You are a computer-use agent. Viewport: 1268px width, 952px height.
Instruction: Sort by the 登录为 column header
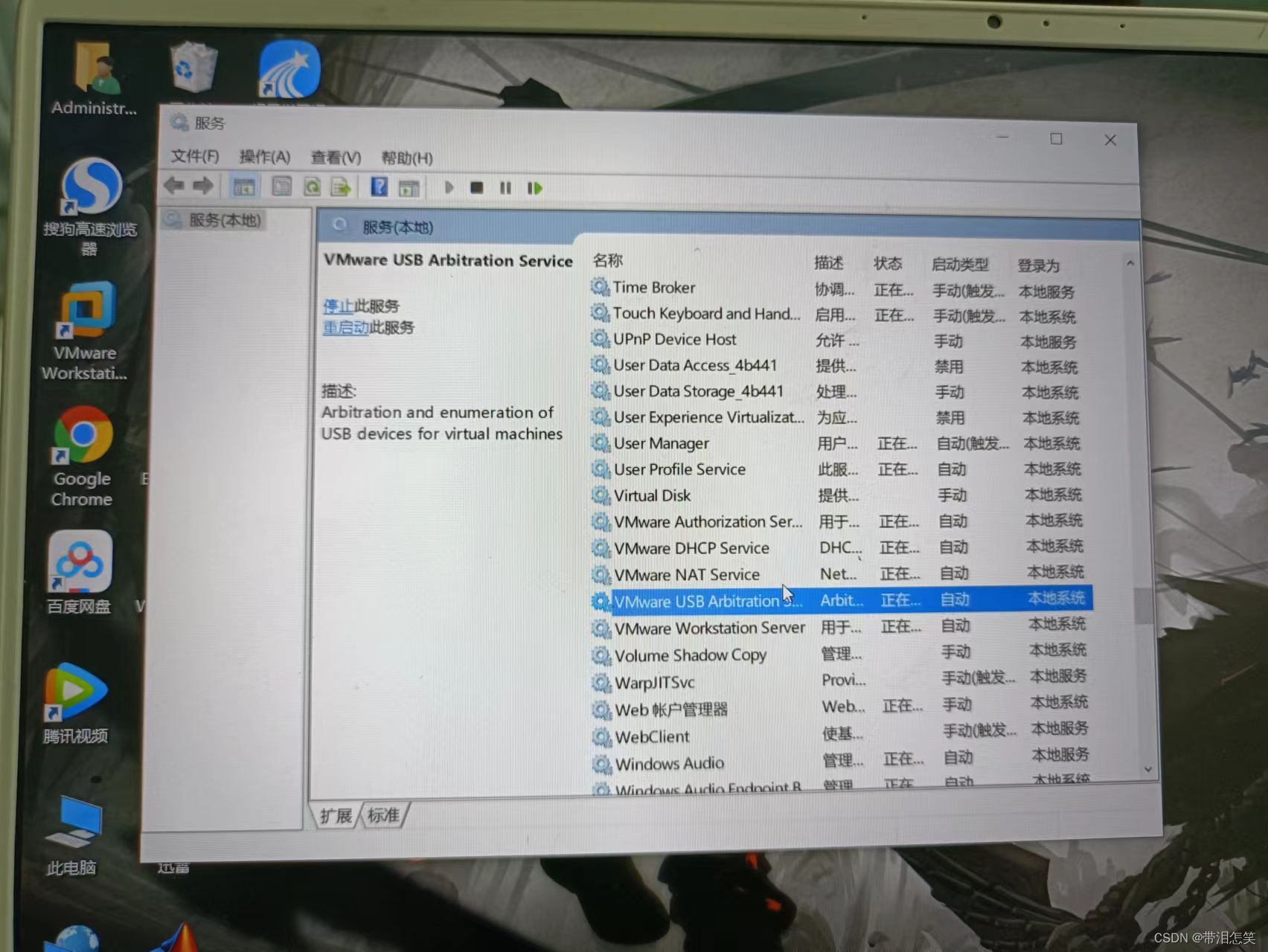pyautogui.click(x=1038, y=266)
